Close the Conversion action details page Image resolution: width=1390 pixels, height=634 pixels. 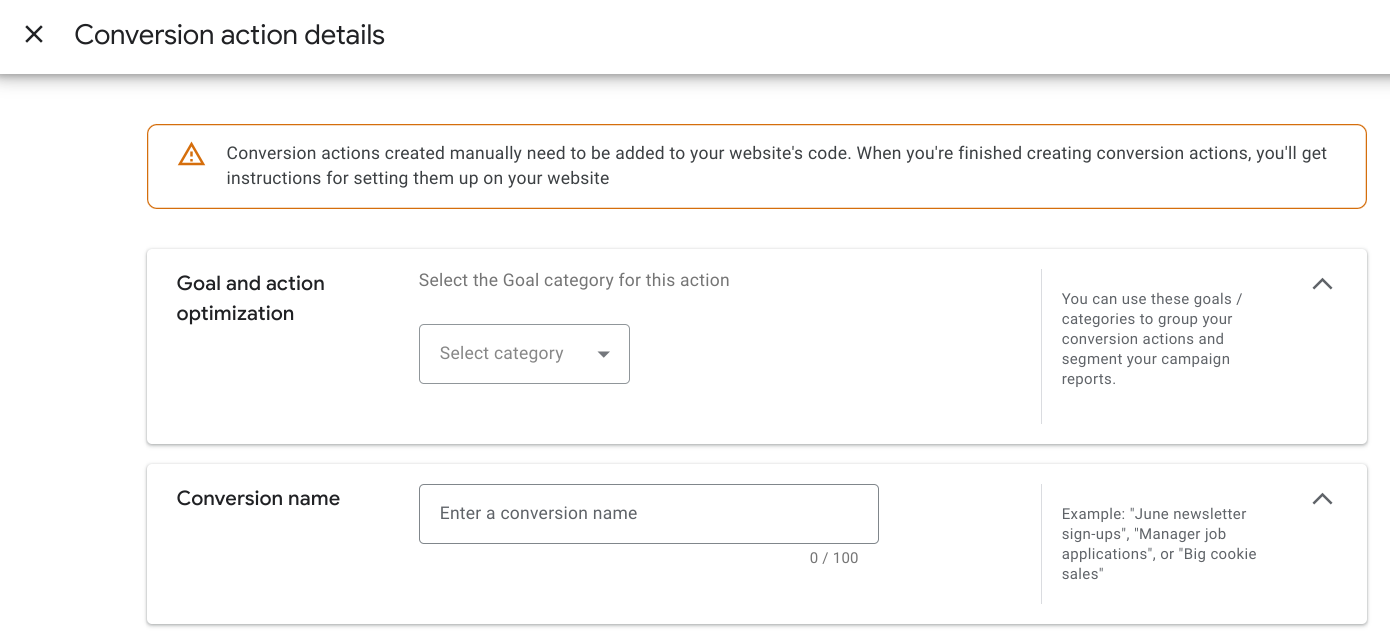pos(34,35)
